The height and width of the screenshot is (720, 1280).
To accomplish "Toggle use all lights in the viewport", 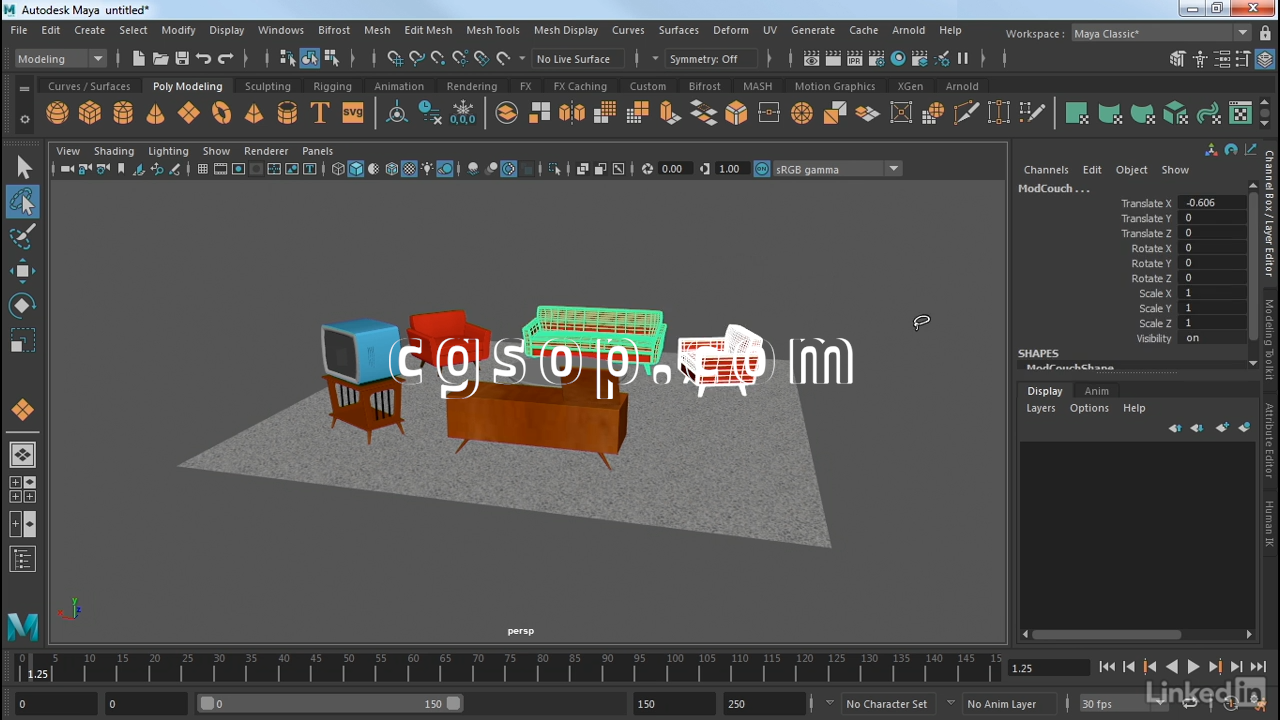I will pos(427,169).
